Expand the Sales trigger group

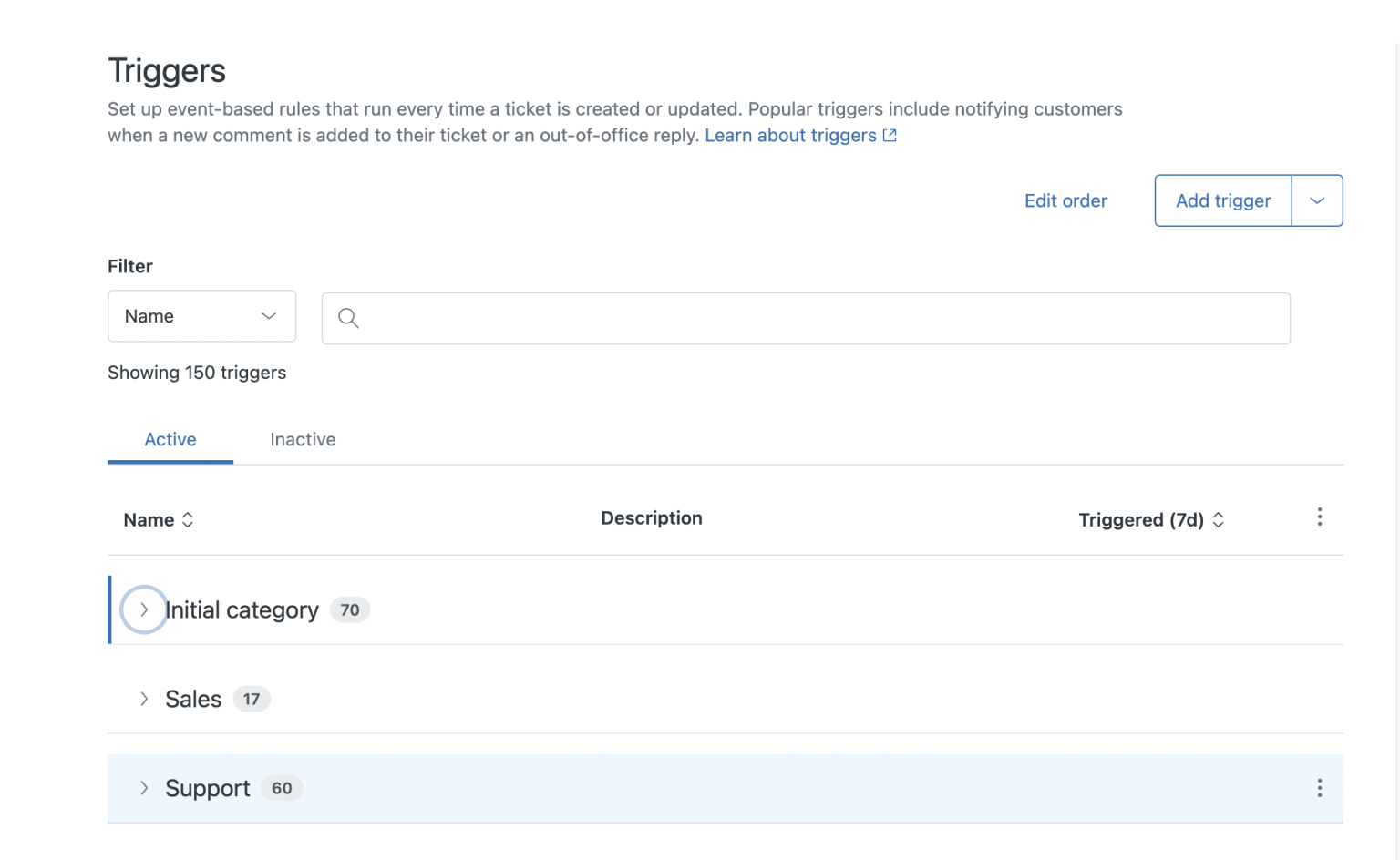coord(143,699)
